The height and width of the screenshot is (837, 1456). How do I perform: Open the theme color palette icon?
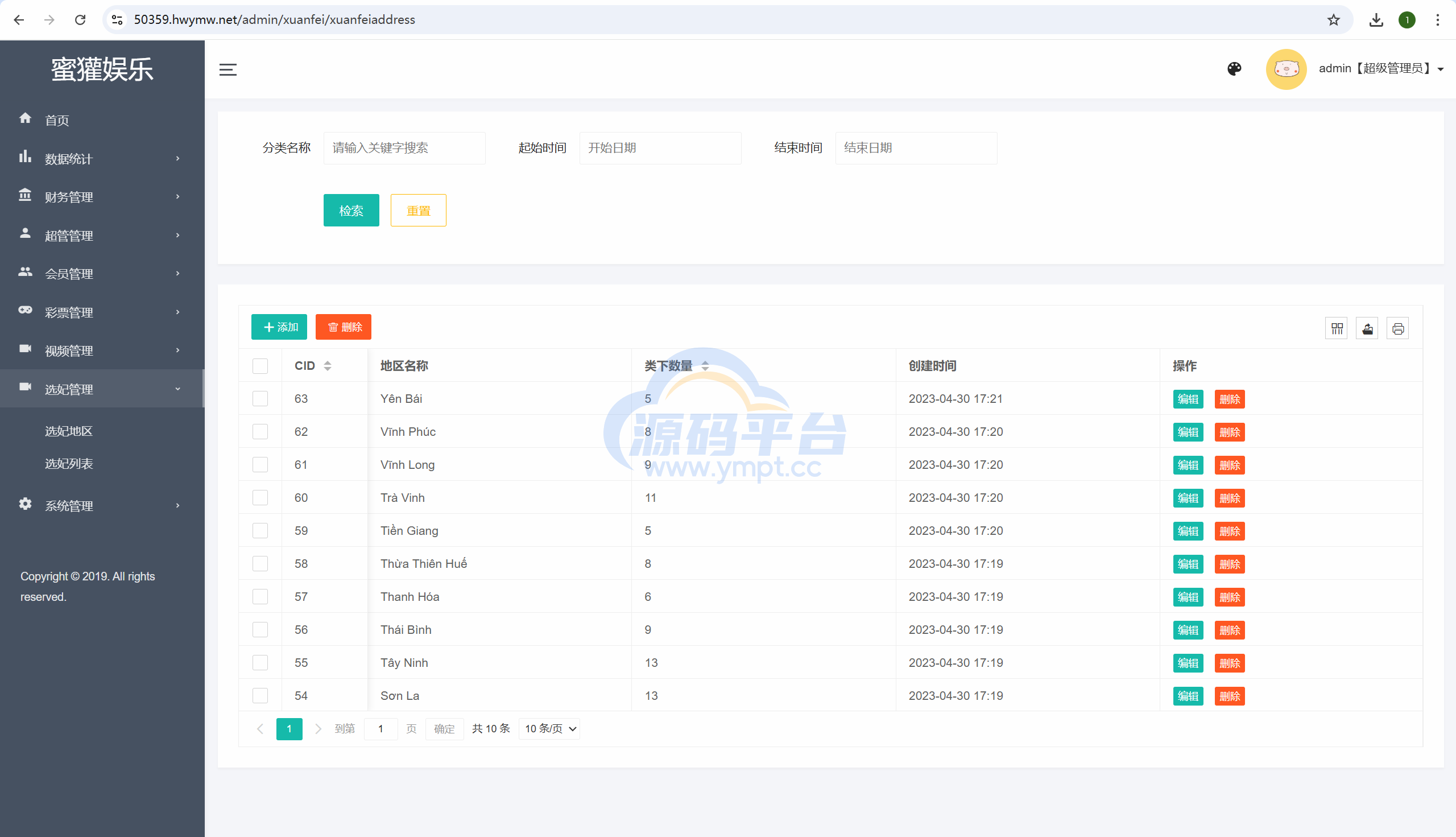coord(1234,69)
